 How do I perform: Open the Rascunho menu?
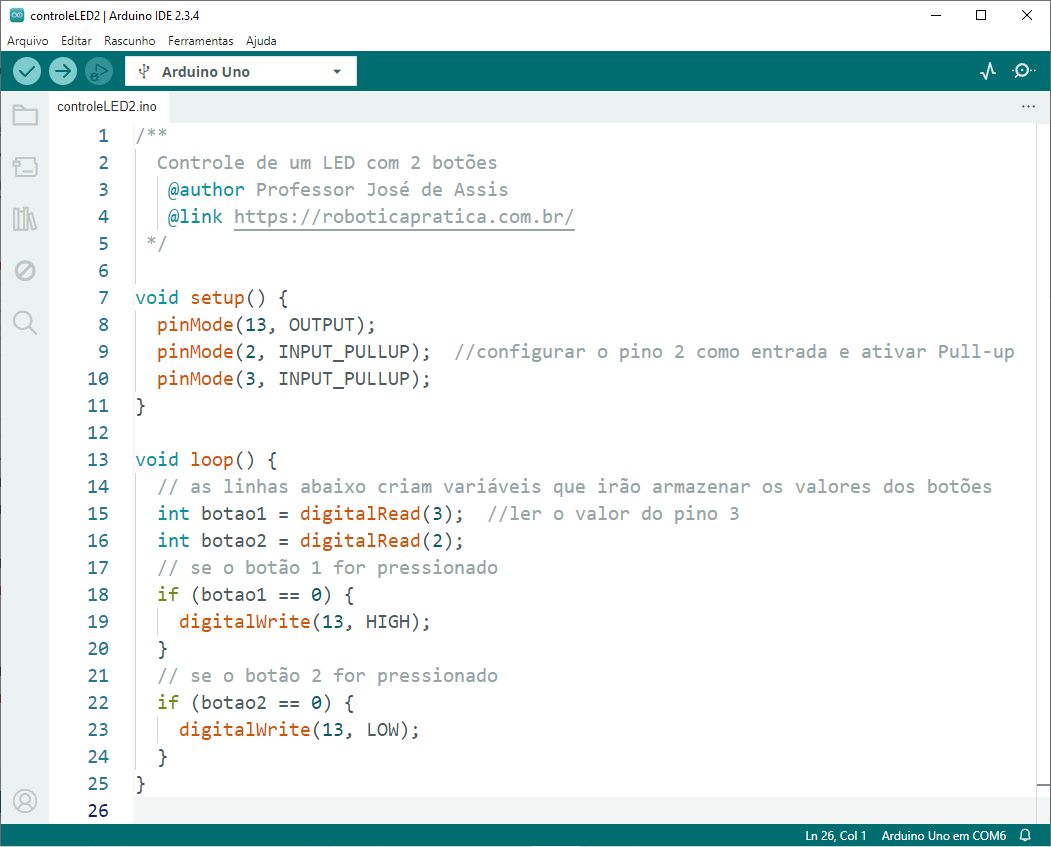click(129, 41)
